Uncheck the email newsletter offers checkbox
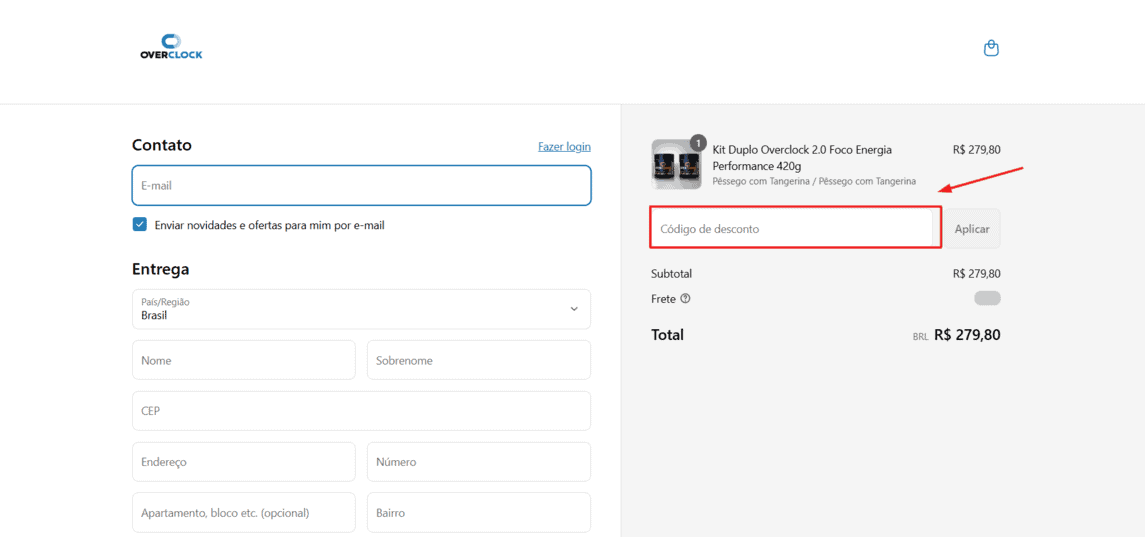 click(139, 224)
